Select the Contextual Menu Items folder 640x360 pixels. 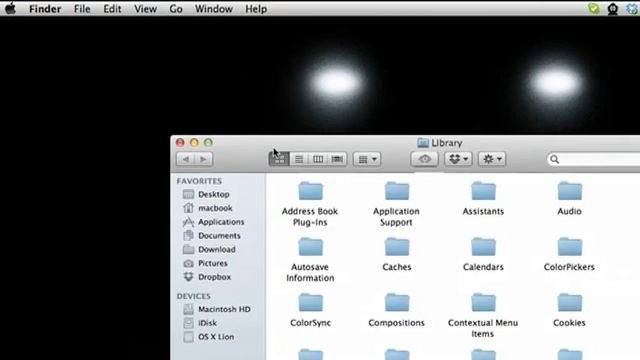pos(483,315)
